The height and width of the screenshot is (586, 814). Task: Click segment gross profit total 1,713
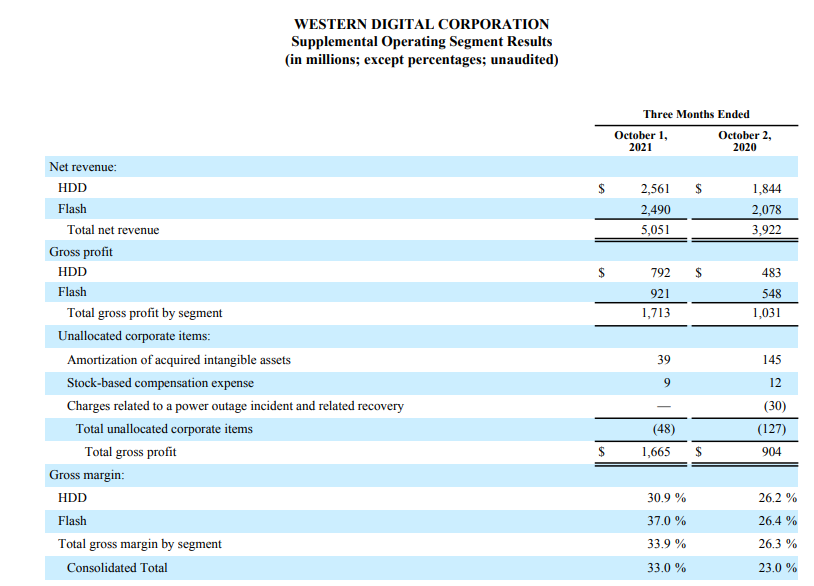[655, 312]
